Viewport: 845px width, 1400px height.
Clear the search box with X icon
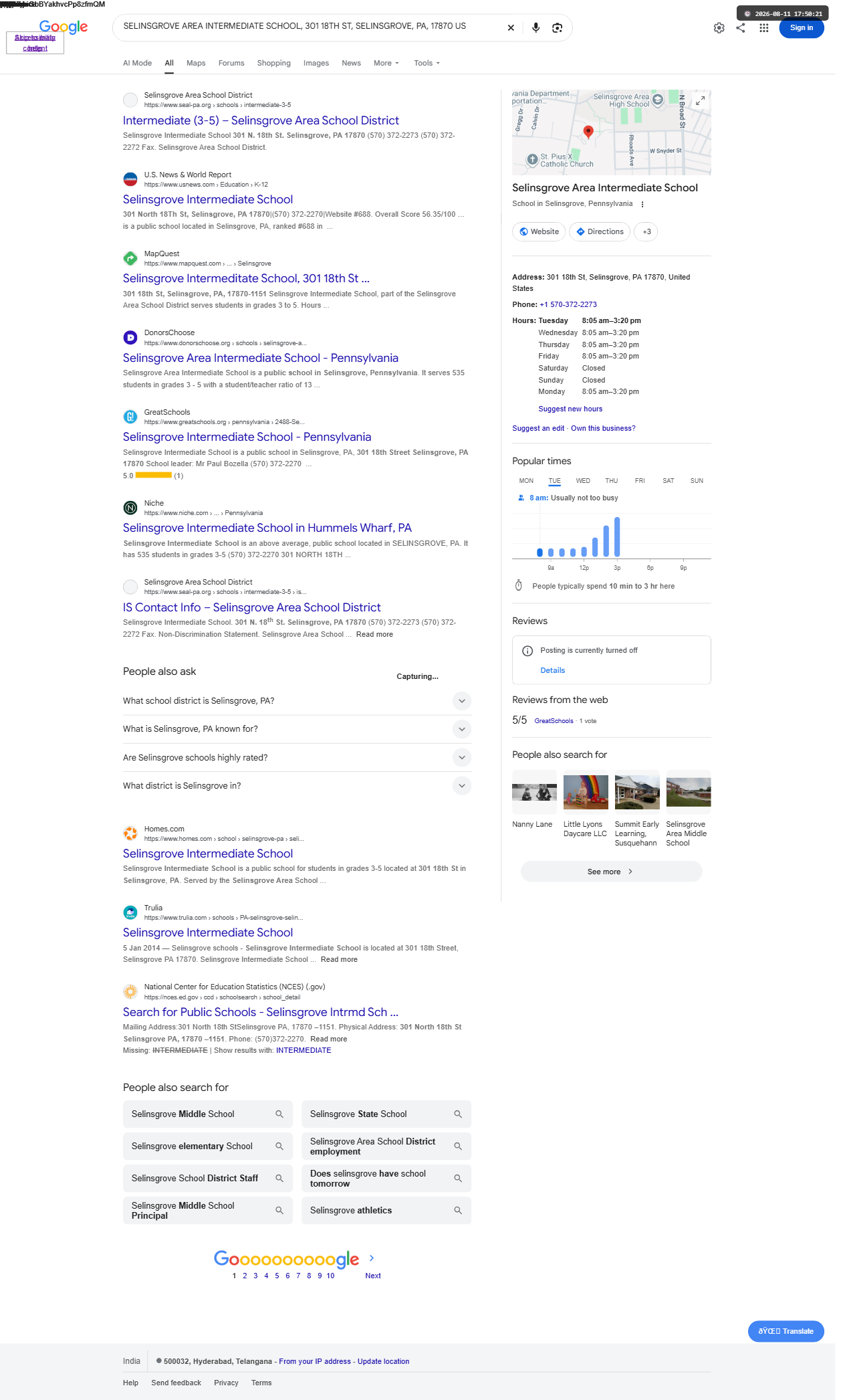tap(511, 27)
